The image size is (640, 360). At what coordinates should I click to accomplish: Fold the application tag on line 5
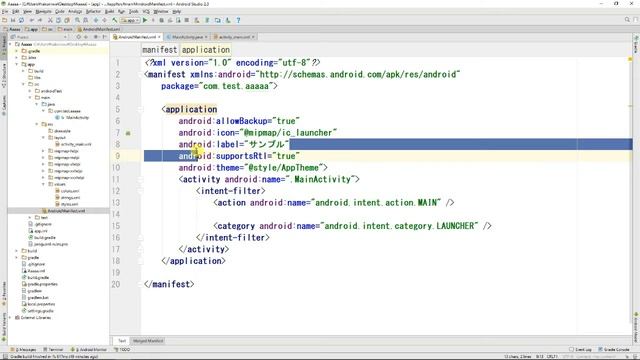click(x=140, y=109)
